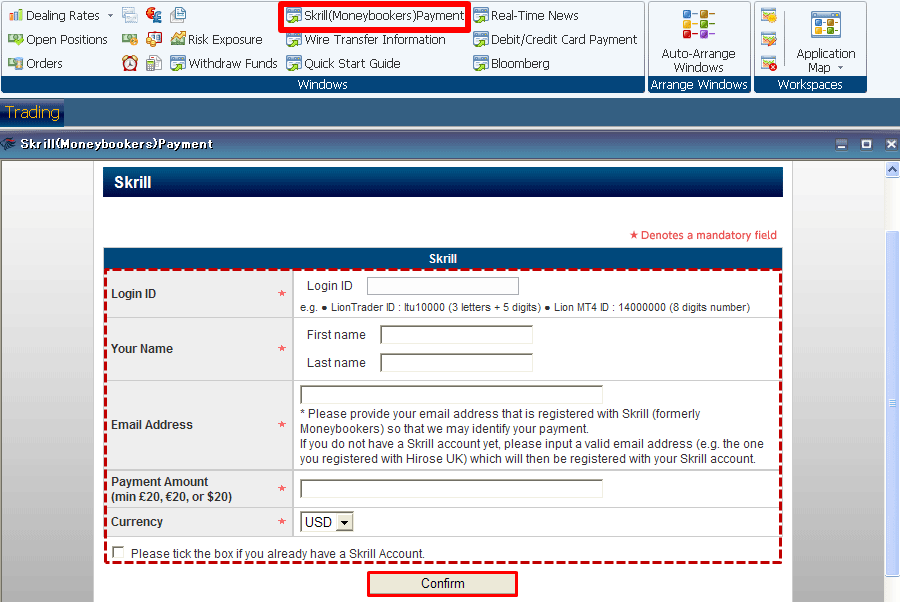The image size is (900, 602).
Task: Click the Open Positions item
Action: pyautogui.click(x=58, y=40)
